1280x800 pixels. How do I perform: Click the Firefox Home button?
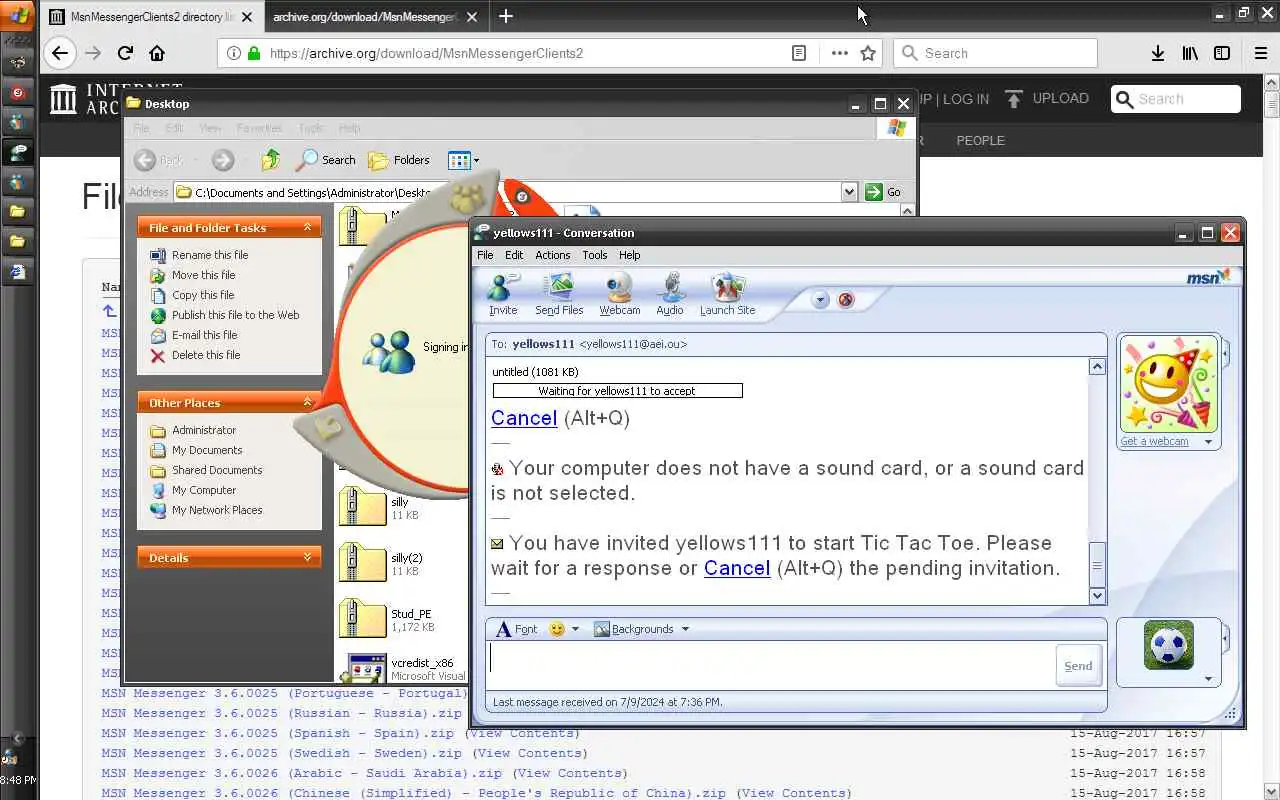[x=157, y=53]
